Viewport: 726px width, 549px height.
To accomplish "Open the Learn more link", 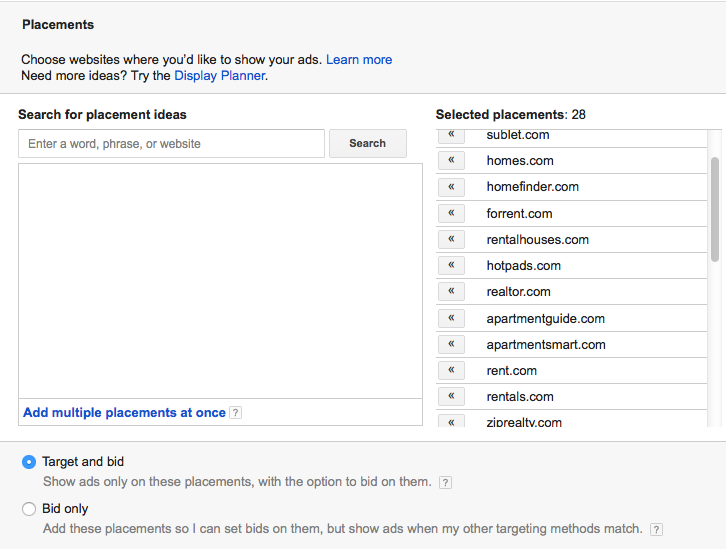I will 359,60.
